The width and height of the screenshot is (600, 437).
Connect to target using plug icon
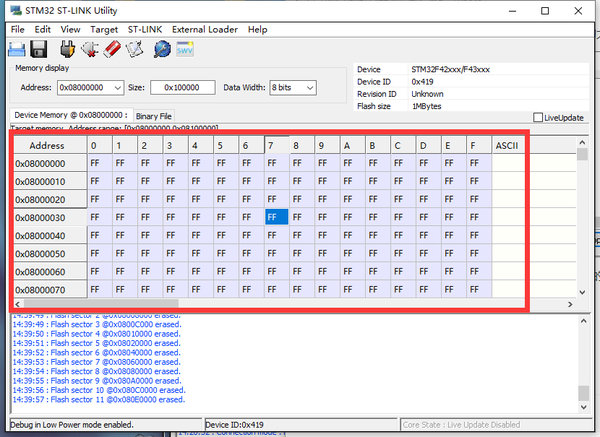[x=69, y=49]
